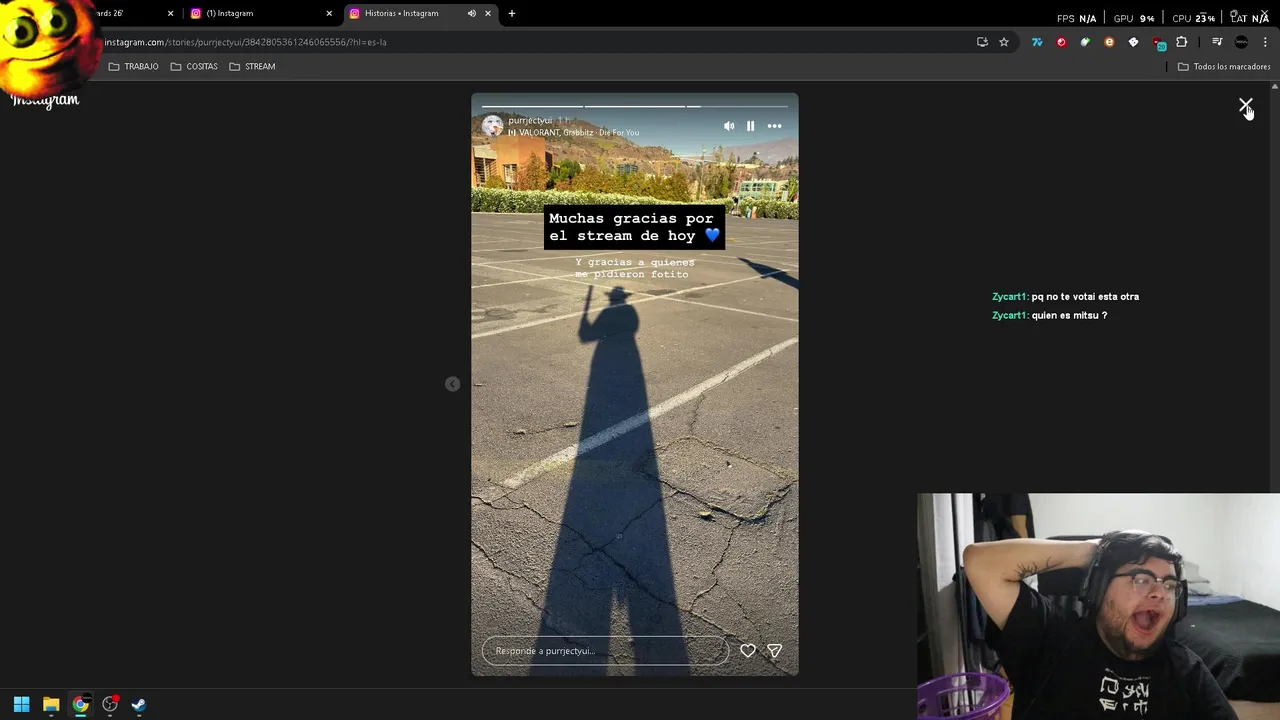Screen dimensions: 1280x720
Task: Open the blue 'Tv' browser extension
Action: 1037,42
